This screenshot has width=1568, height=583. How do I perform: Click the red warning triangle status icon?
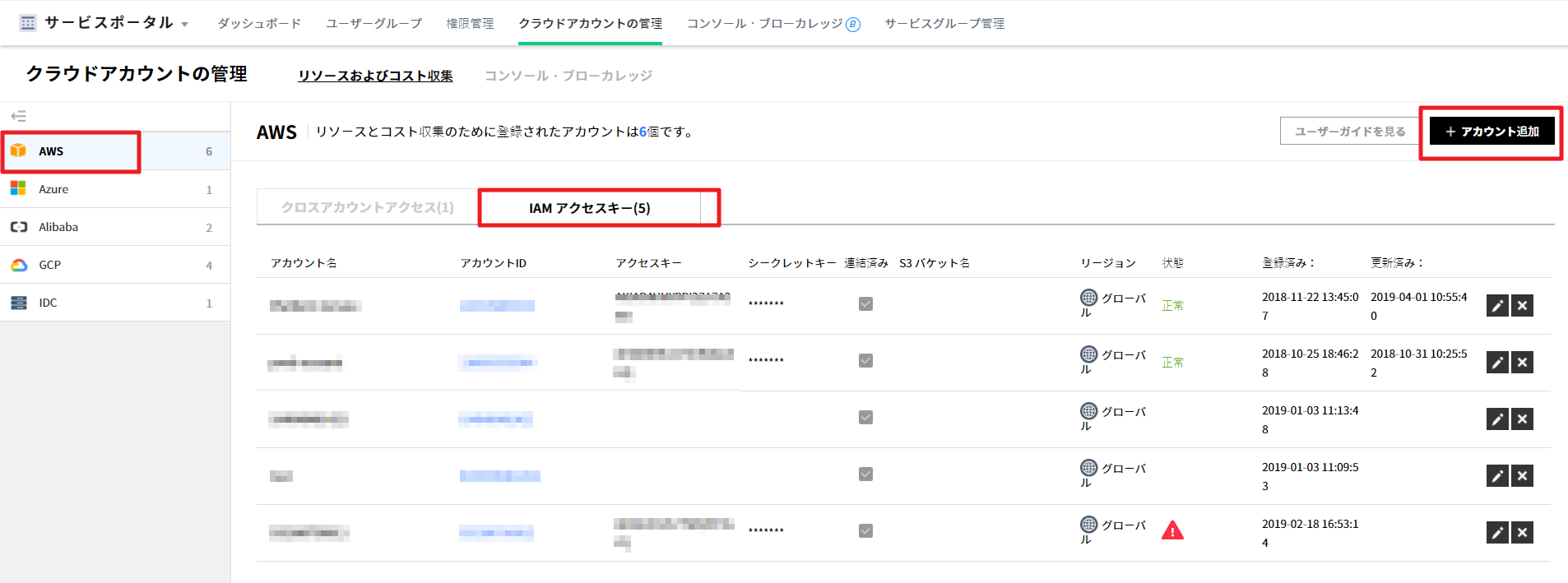(1172, 530)
